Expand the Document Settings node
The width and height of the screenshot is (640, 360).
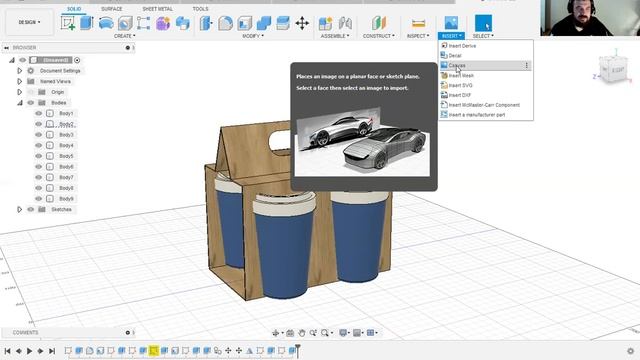pyautogui.click(x=19, y=71)
